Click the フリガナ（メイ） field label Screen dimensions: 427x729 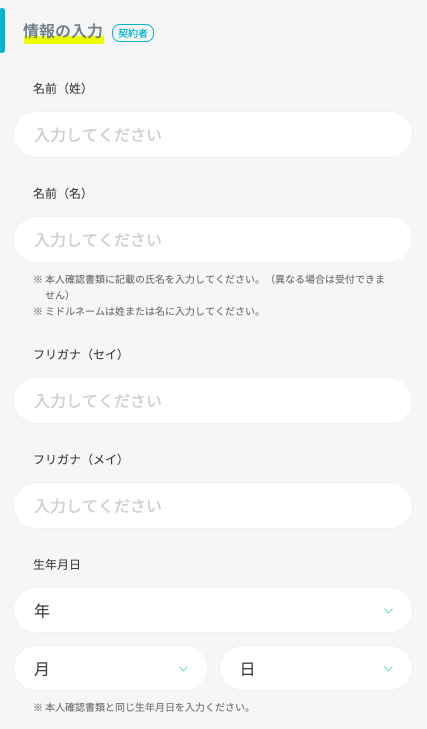pos(78,459)
